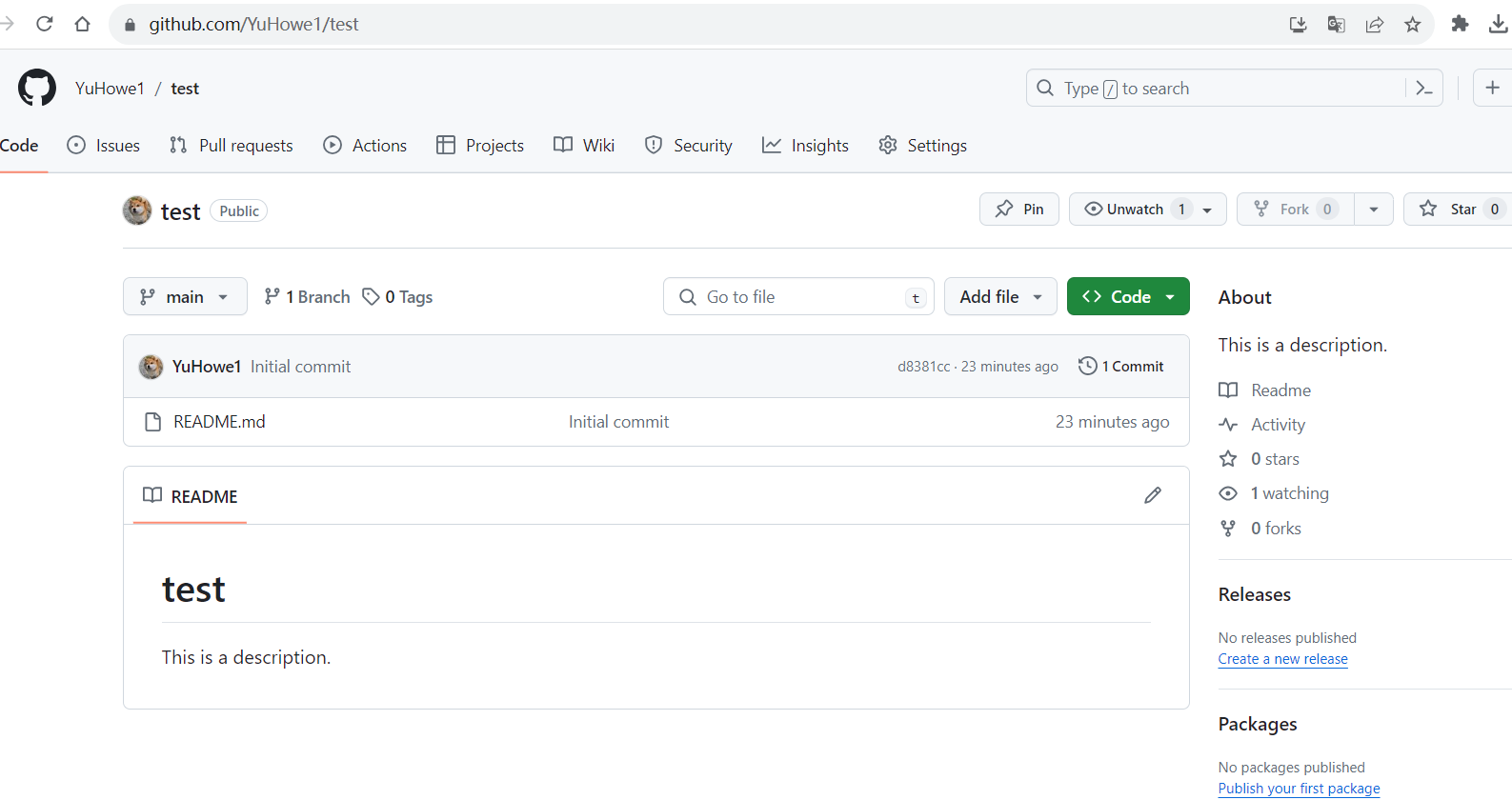Open the Security tab
The width and height of the screenshot is (1512, 800).
tap(689, 146)
